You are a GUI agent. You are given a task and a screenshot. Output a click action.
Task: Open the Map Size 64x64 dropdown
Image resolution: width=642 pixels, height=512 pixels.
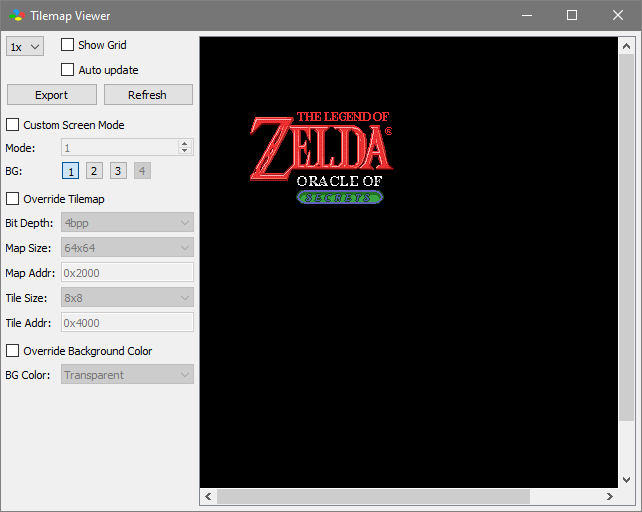pyautogui.click(x=127, y=247)
